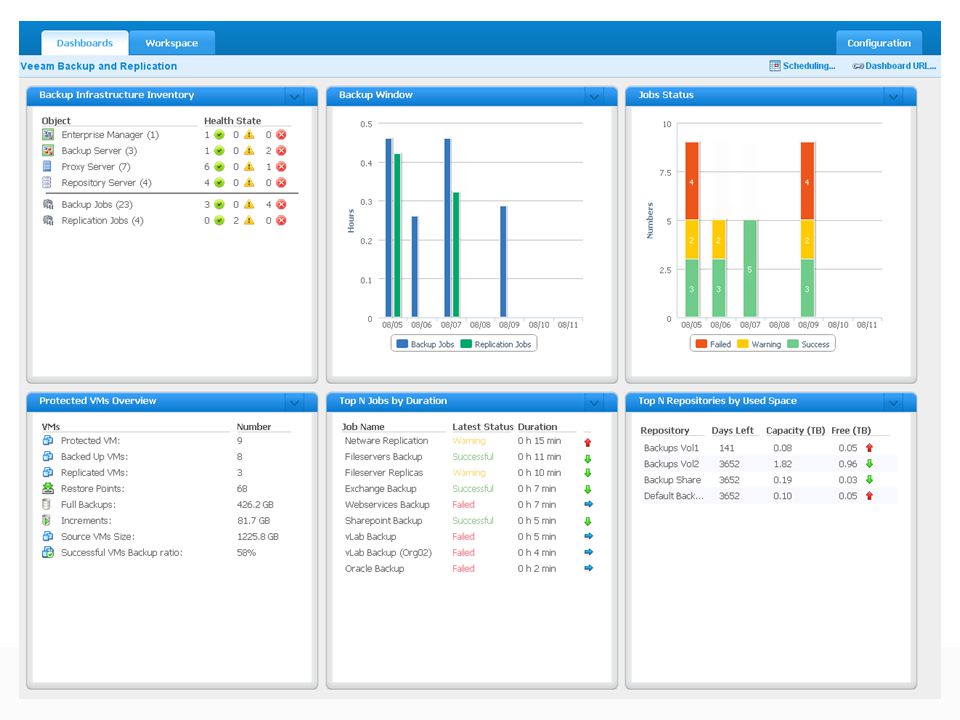Screen dimensions: 960x720
Task: Open the Configuration tab
Action: pyautogui.click(x=879, y=43)
